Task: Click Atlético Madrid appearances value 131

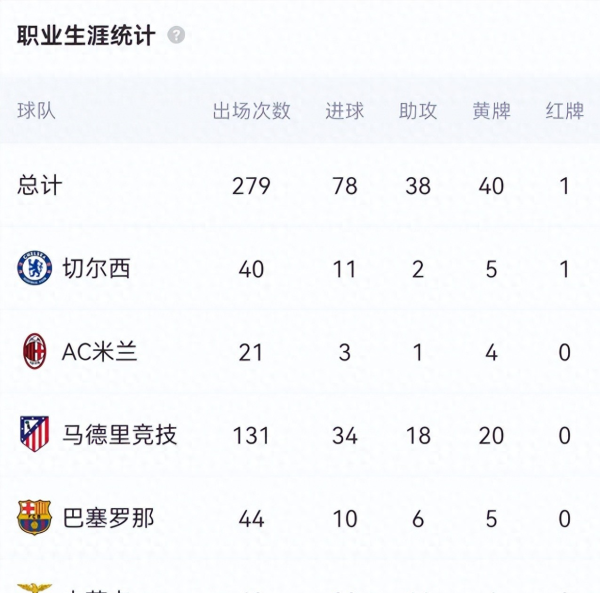Action: pos(251,436)
